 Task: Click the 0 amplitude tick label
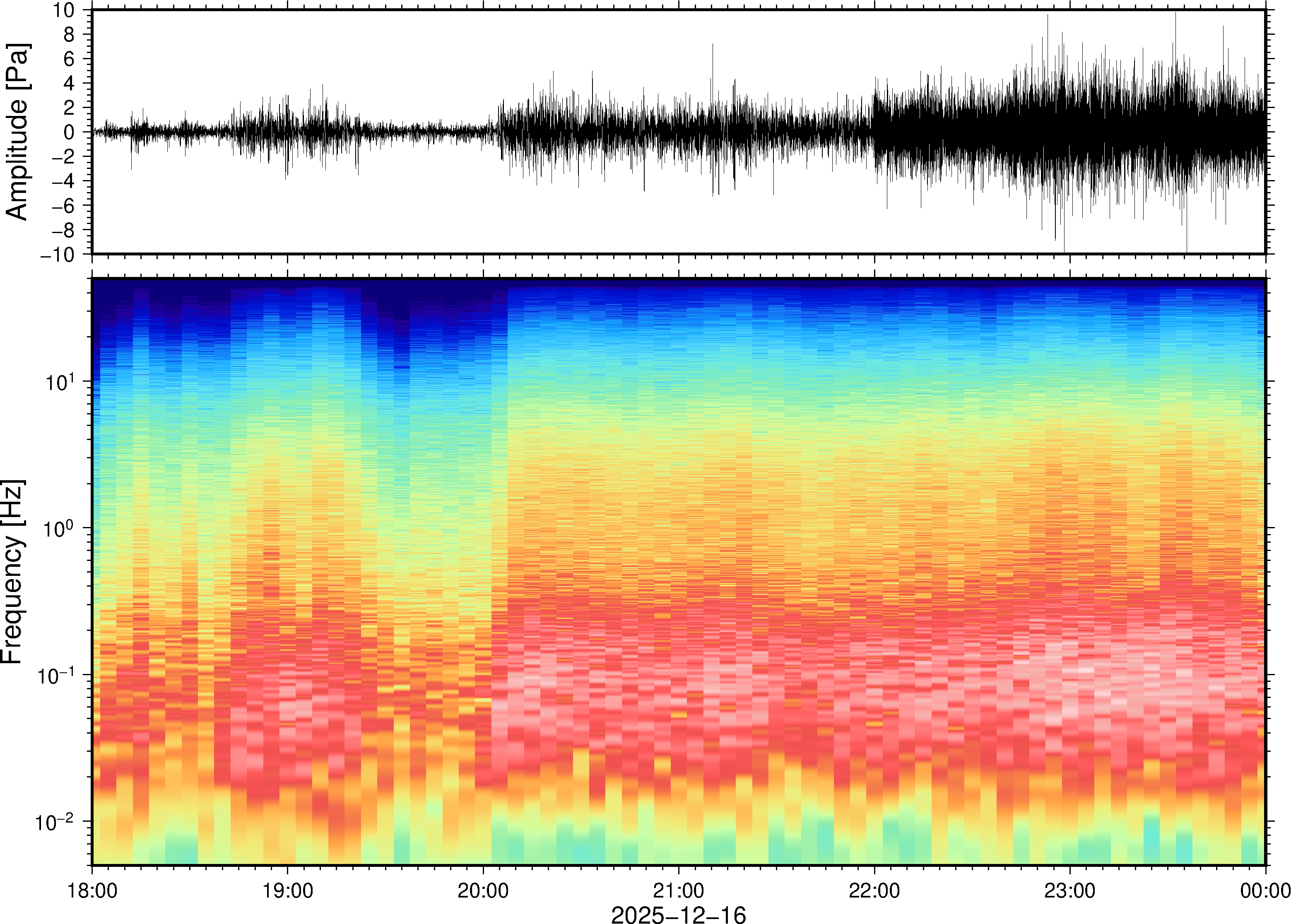pos(70,132)
